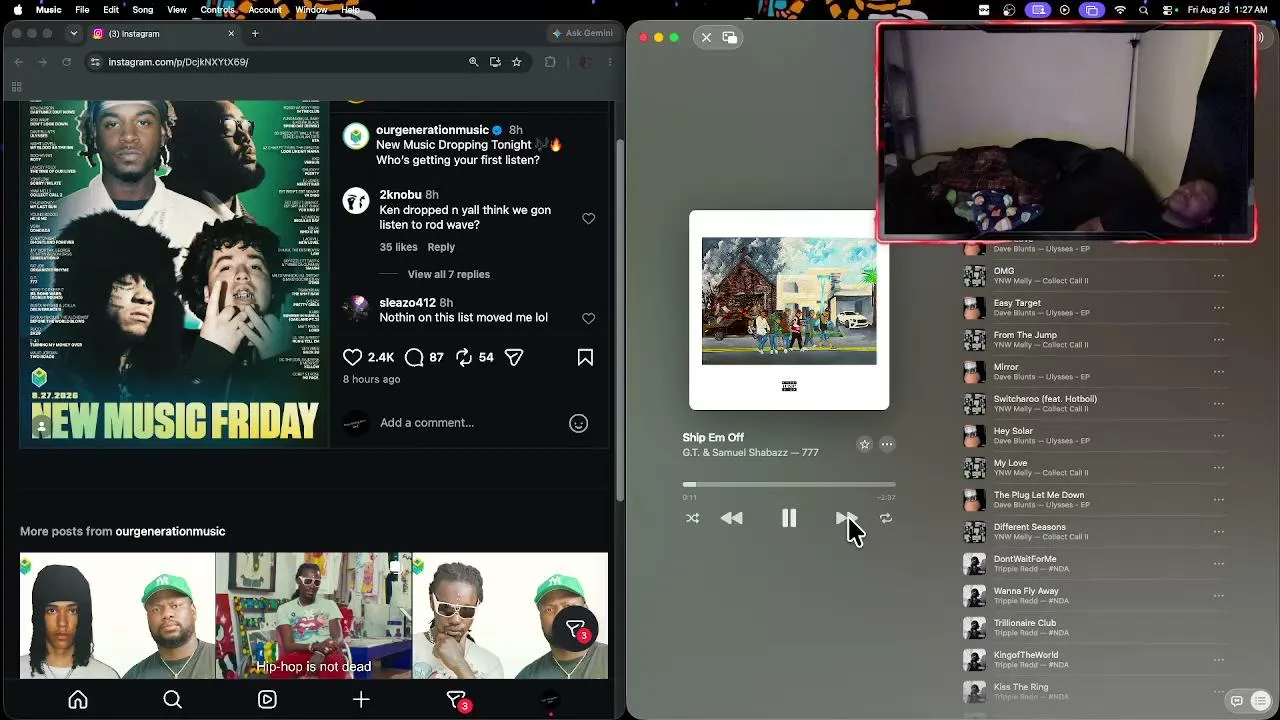Open the Hip-hop is not dead post

click(x=313, y=616)
